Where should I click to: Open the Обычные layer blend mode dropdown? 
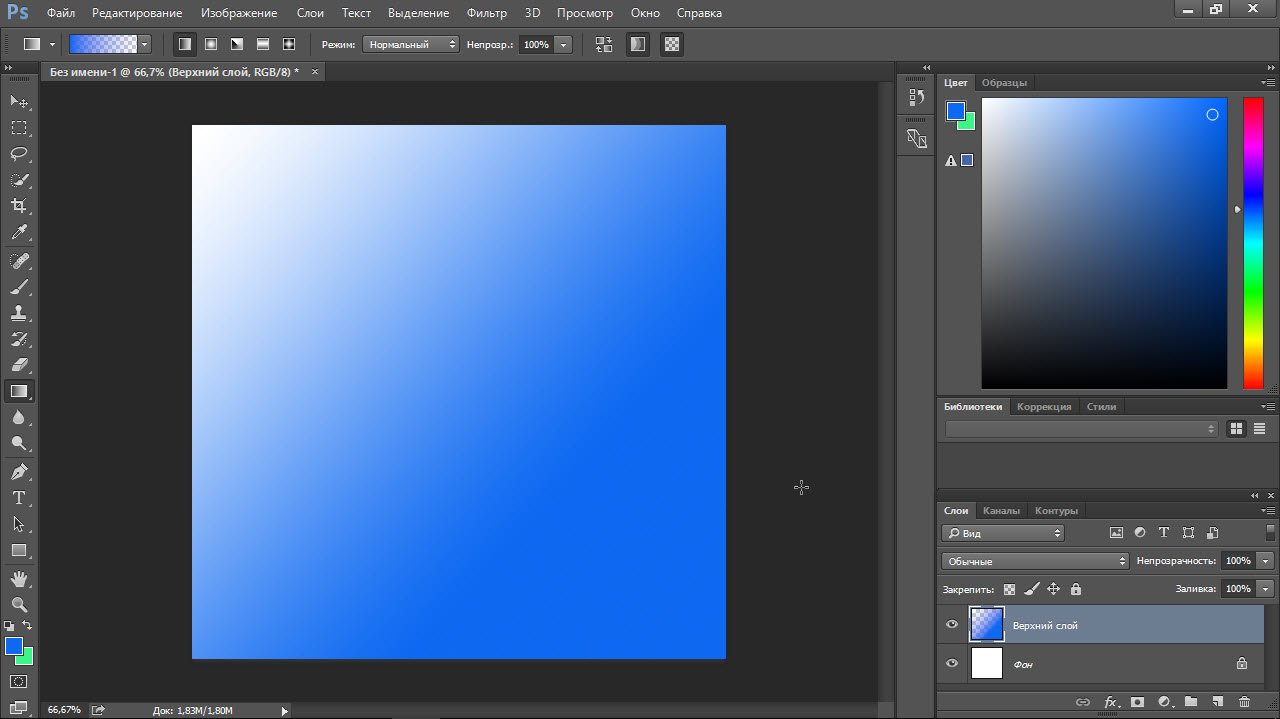(1036, 561)
